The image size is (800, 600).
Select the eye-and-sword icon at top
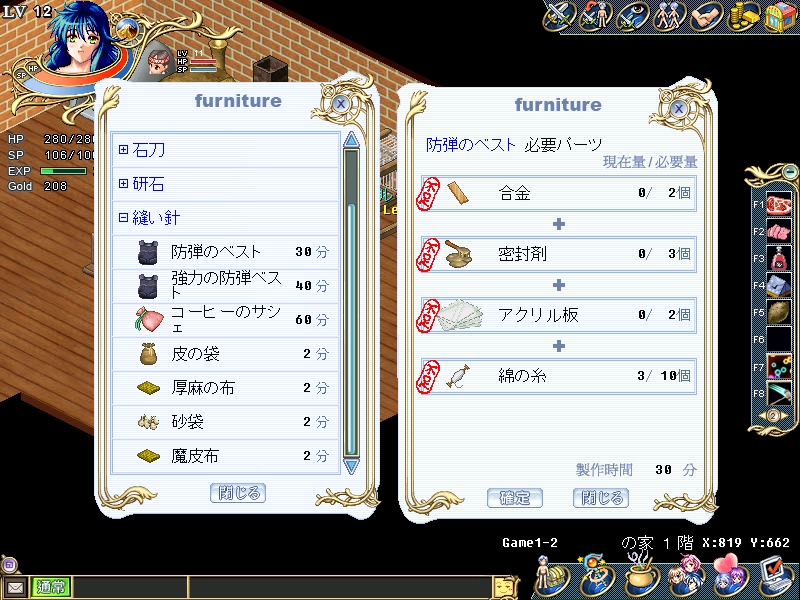[x=632, y=16]
